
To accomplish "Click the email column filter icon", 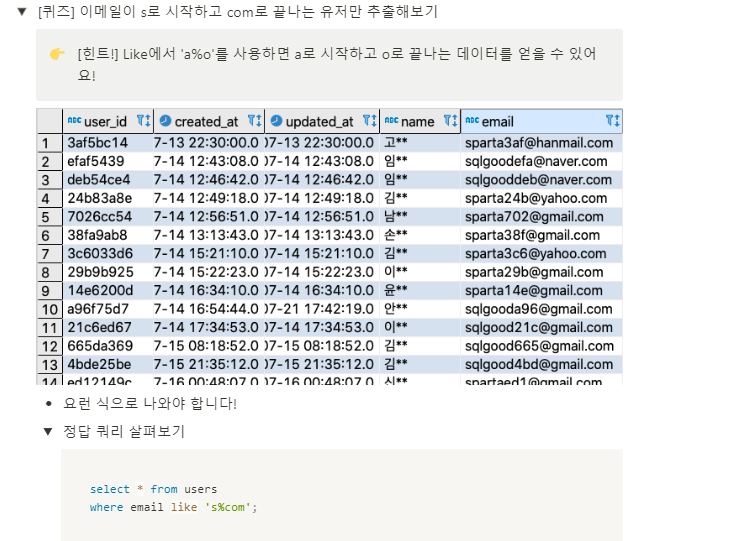I will 613,121.
